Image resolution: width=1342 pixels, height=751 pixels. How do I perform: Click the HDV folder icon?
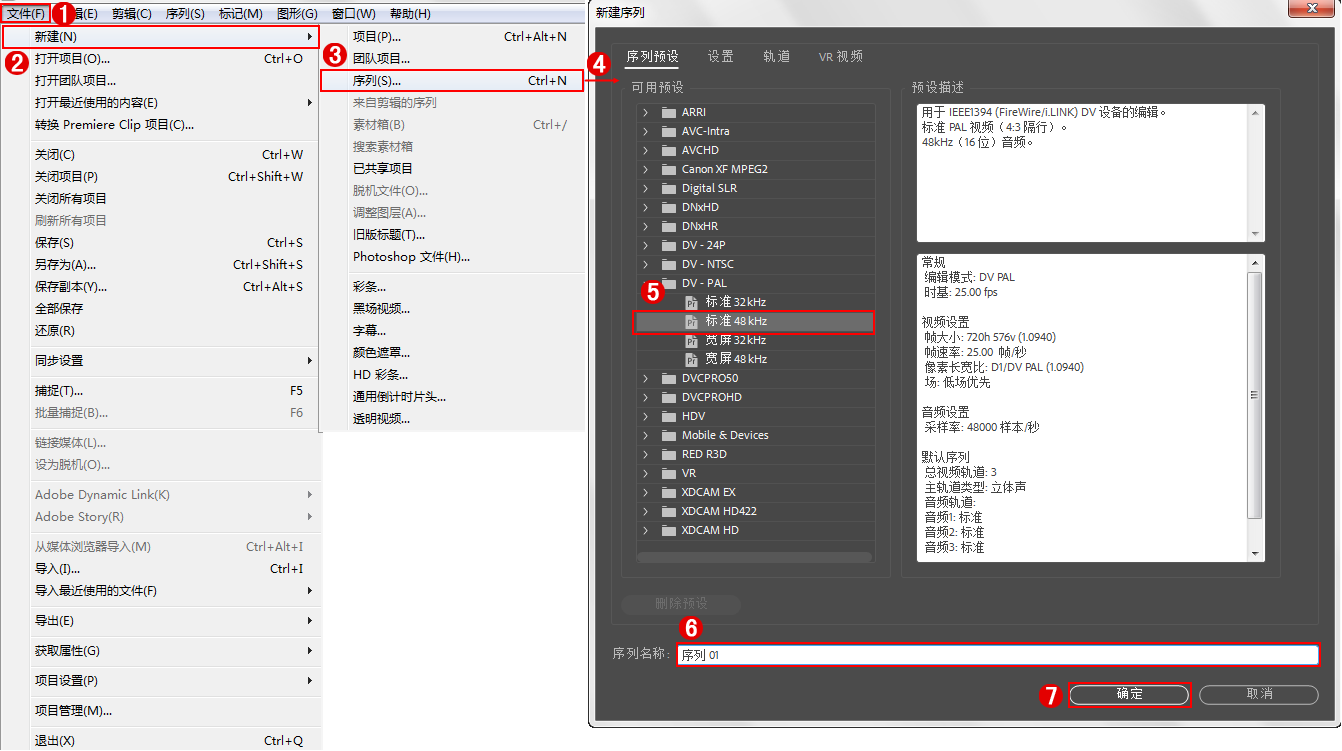point(668,416)
